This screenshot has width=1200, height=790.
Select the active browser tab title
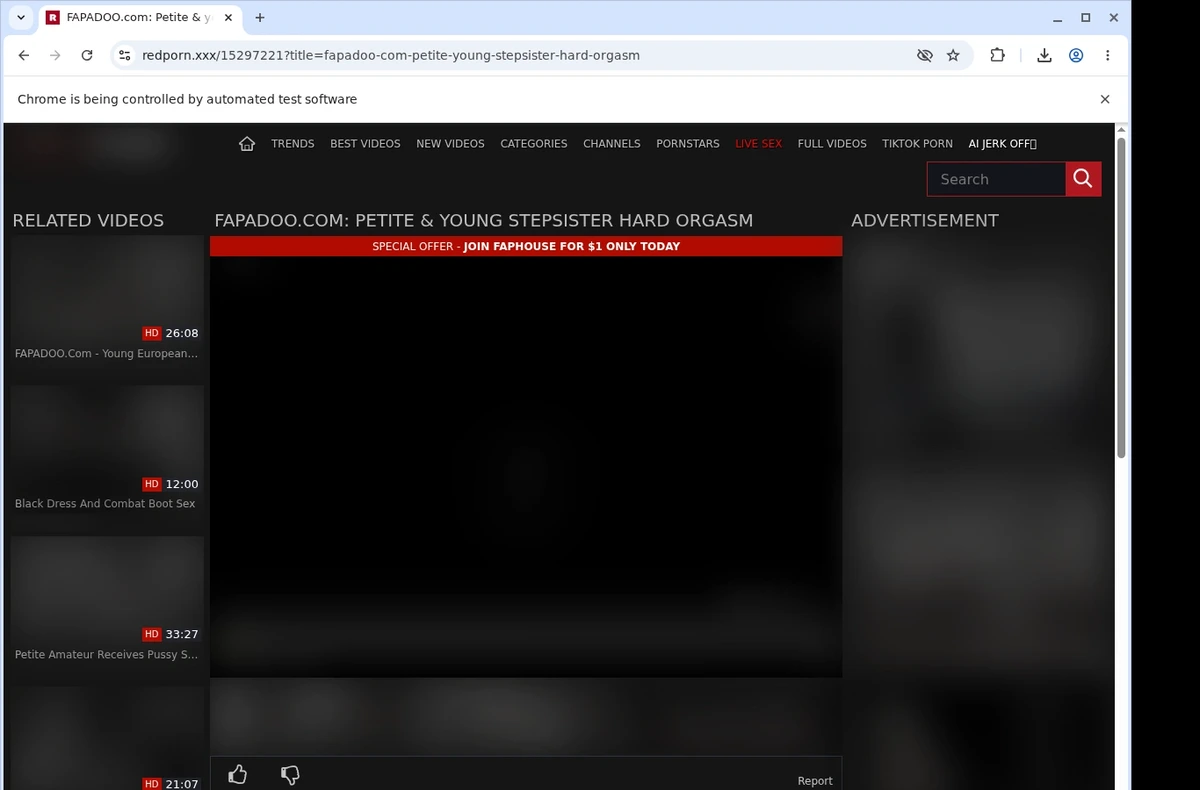pos(138,17)
